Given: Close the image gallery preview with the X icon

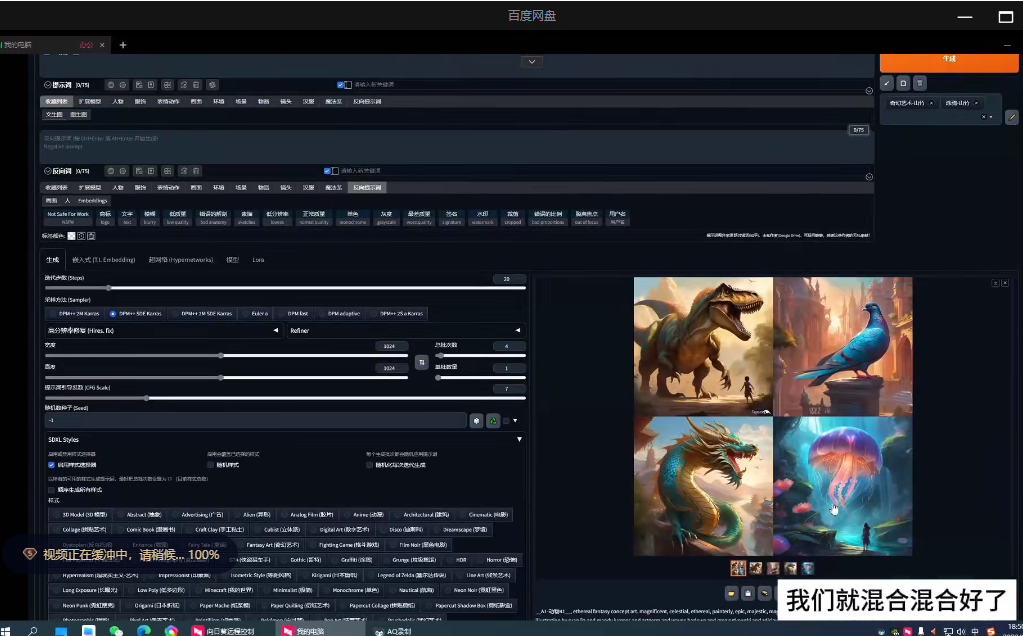Looking at the screenshot, I should tap(1005, 283).
